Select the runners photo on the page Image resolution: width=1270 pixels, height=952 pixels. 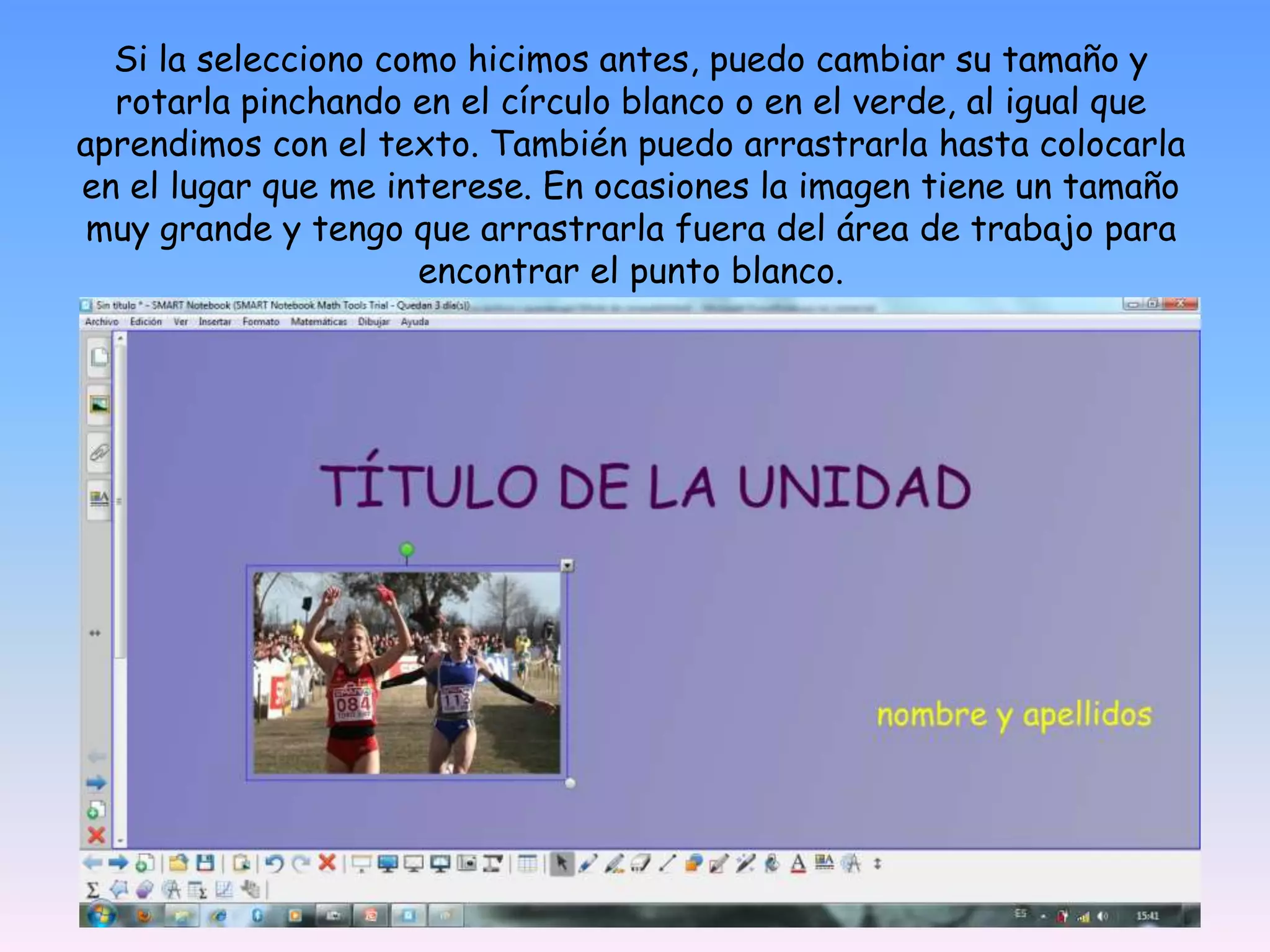pyautogui.click(x=407, y=672)
